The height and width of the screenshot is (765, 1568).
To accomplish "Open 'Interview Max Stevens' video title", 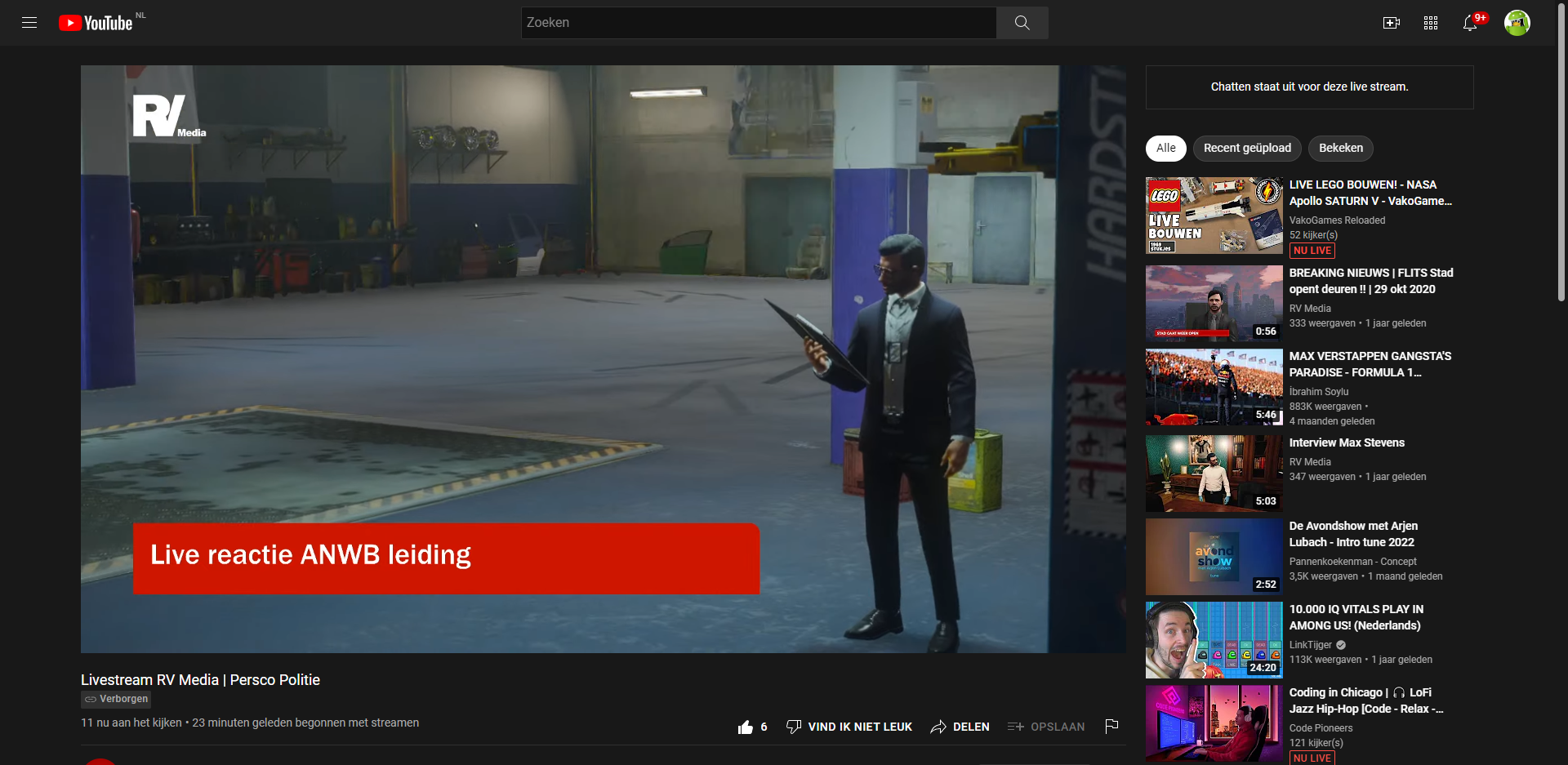I will tap(1347, 443).
